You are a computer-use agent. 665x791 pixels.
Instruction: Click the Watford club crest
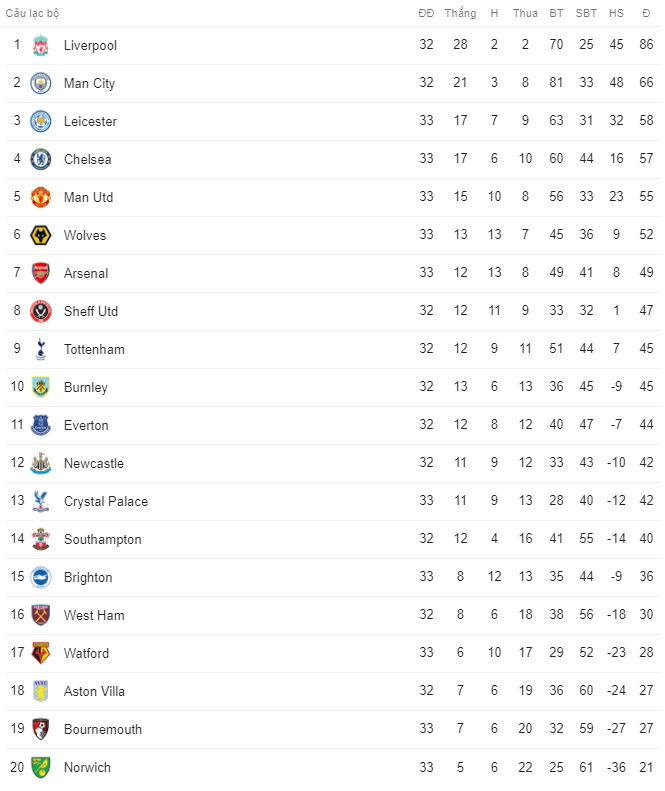(41, 653)
